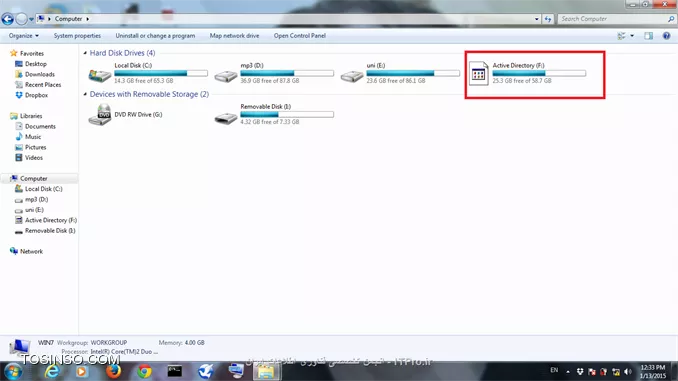
Task: Click the mp3 (D:) usage bar
Action: 287,74
